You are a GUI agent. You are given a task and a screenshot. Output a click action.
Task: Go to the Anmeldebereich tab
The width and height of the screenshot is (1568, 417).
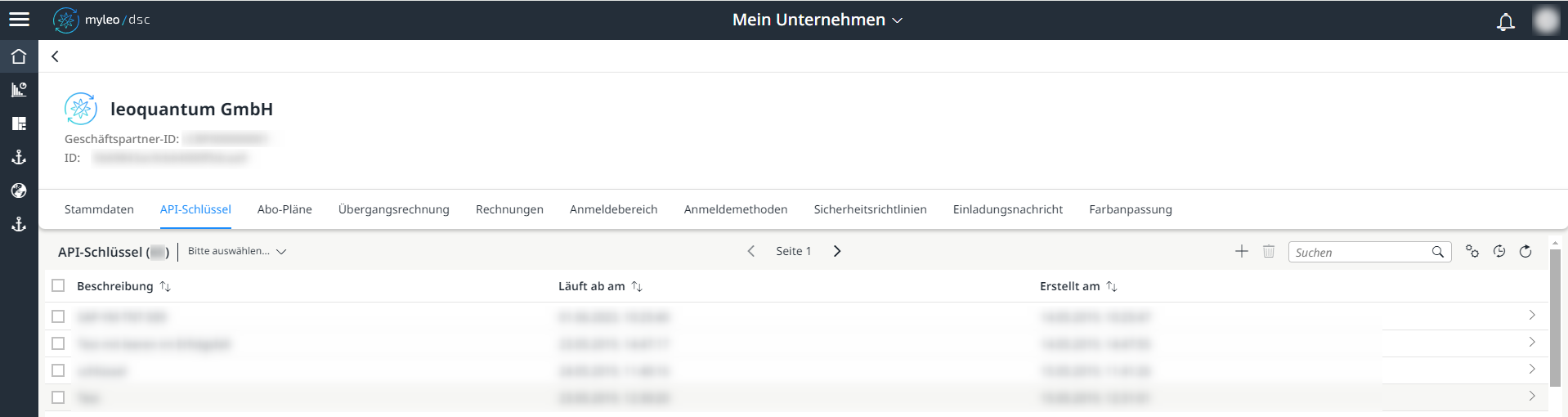pyautogui.click(x=614, y=209)
